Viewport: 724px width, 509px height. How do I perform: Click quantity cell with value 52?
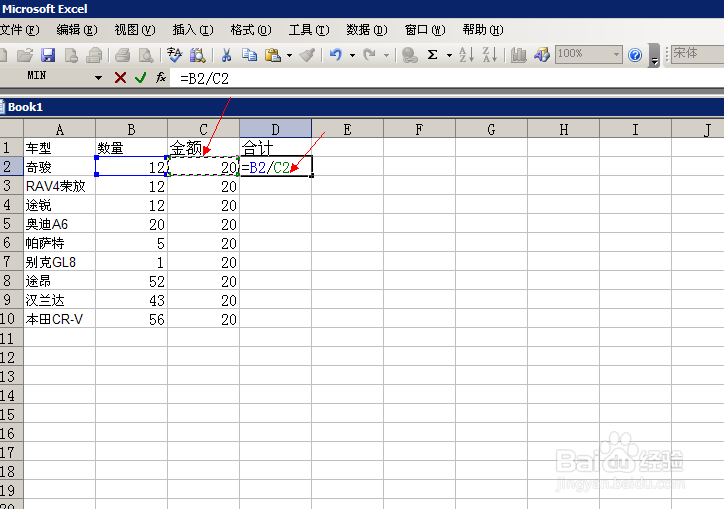[x=131, y=281]
